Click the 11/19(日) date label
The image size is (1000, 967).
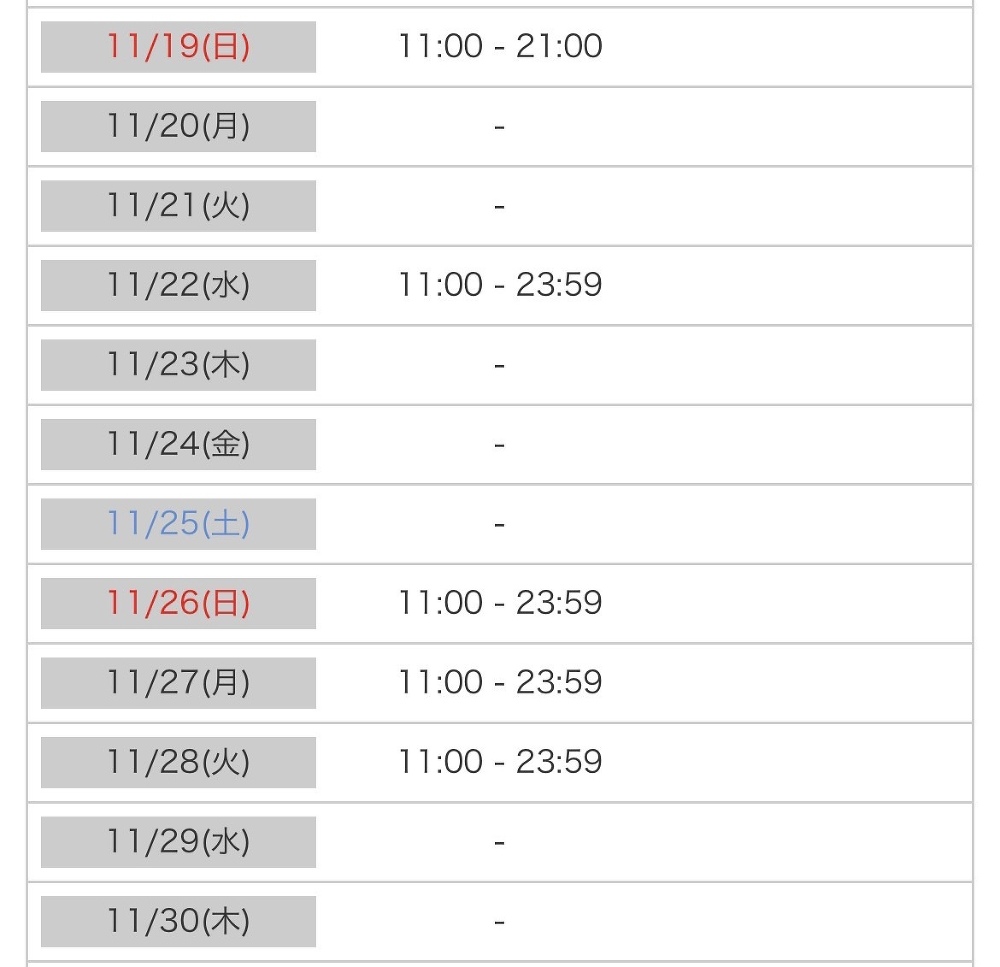(178, 47)
